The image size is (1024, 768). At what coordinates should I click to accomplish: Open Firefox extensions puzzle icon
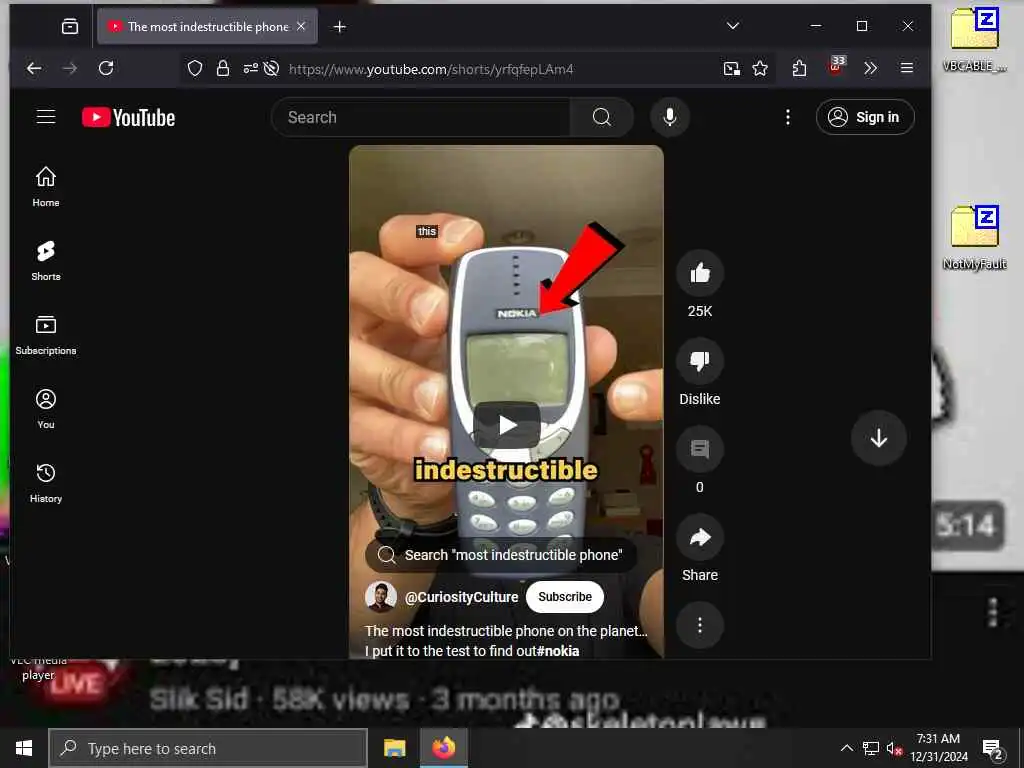799,69
